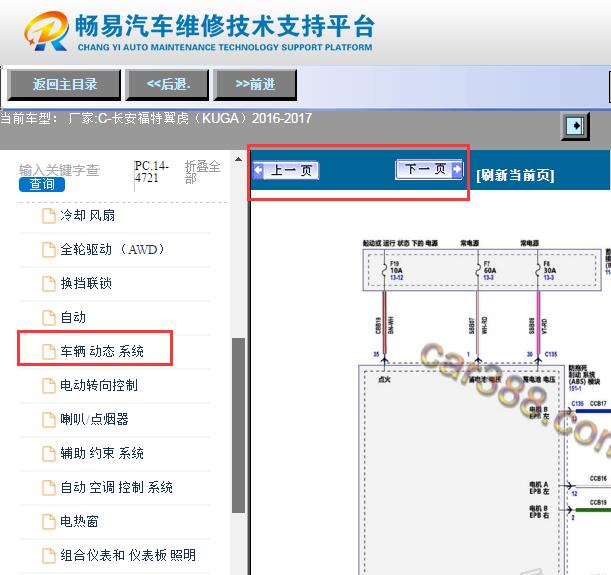Click left arrow icon on 上一页
This screenshot has width=611, height=575.
258,170
